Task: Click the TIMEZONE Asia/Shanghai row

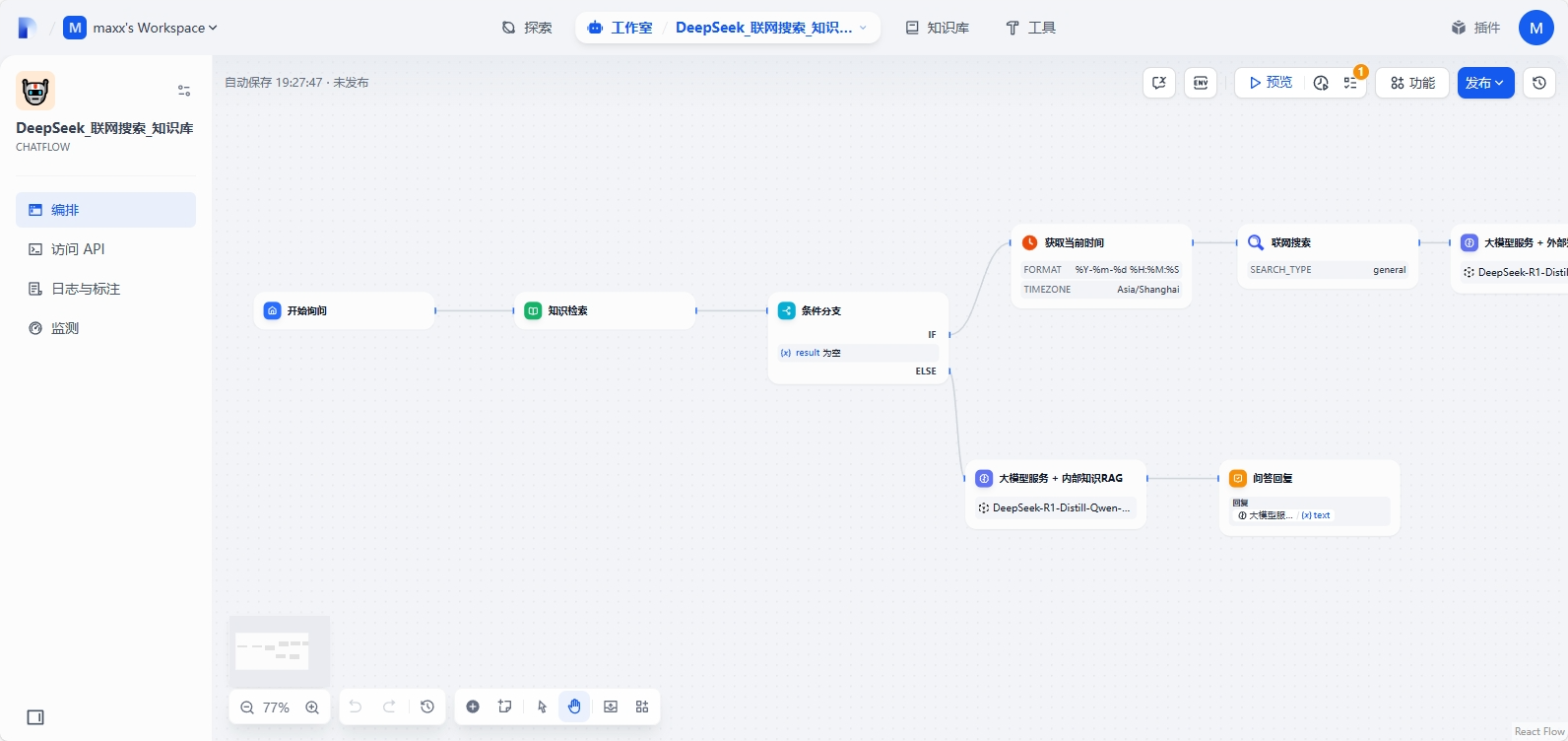Action: (x=1101, y=290)
